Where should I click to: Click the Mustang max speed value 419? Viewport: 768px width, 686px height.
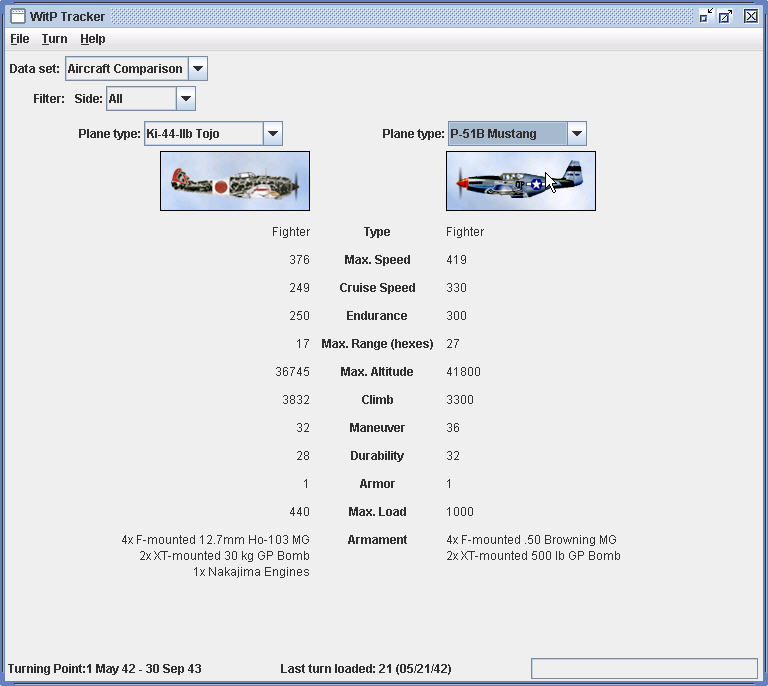(x=456, y=260)
